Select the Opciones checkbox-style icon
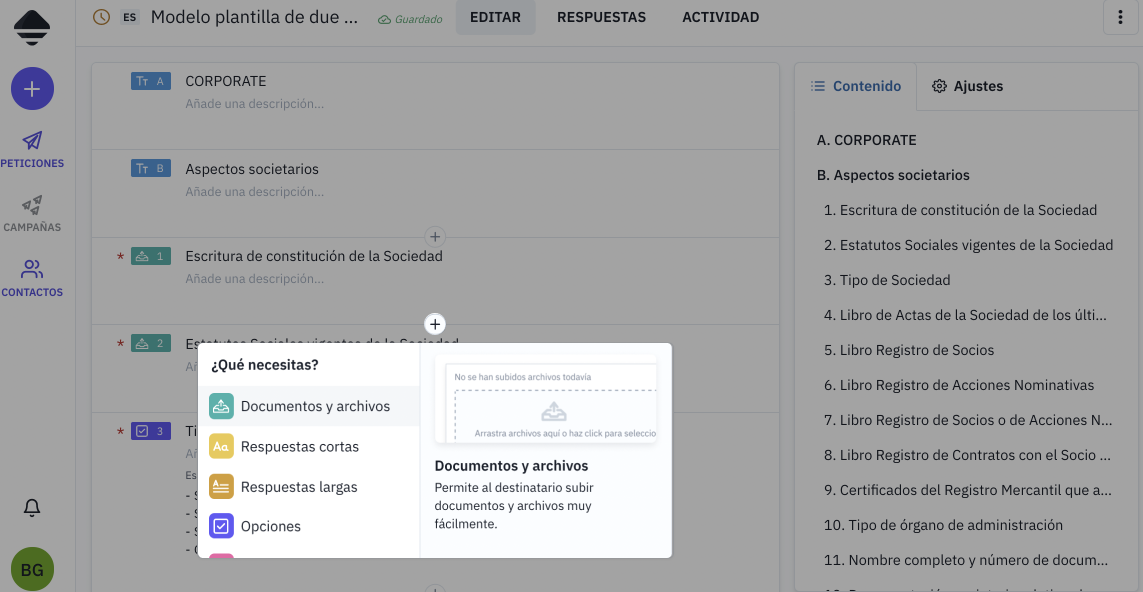 coord(221,525)
